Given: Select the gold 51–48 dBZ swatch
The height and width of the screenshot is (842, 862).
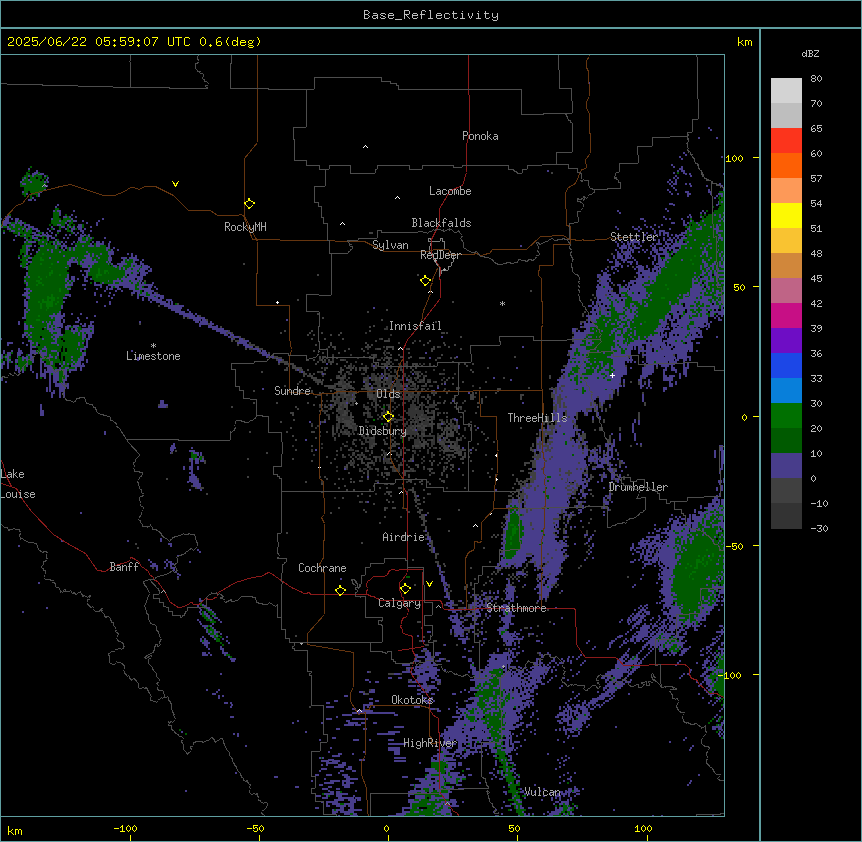Looking at the screenshot, I should point(786,241).
